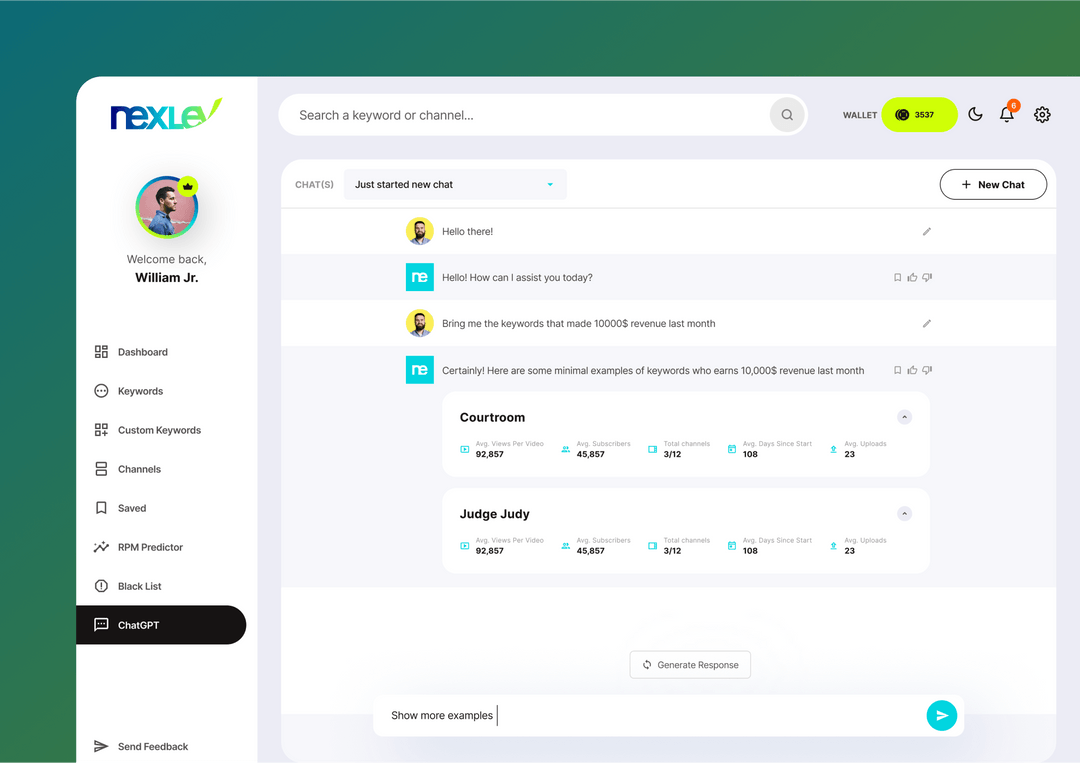This screenshot has width=1080, height=763.
Task: Bookmark the Certainly response message
Action: (897, 369)
